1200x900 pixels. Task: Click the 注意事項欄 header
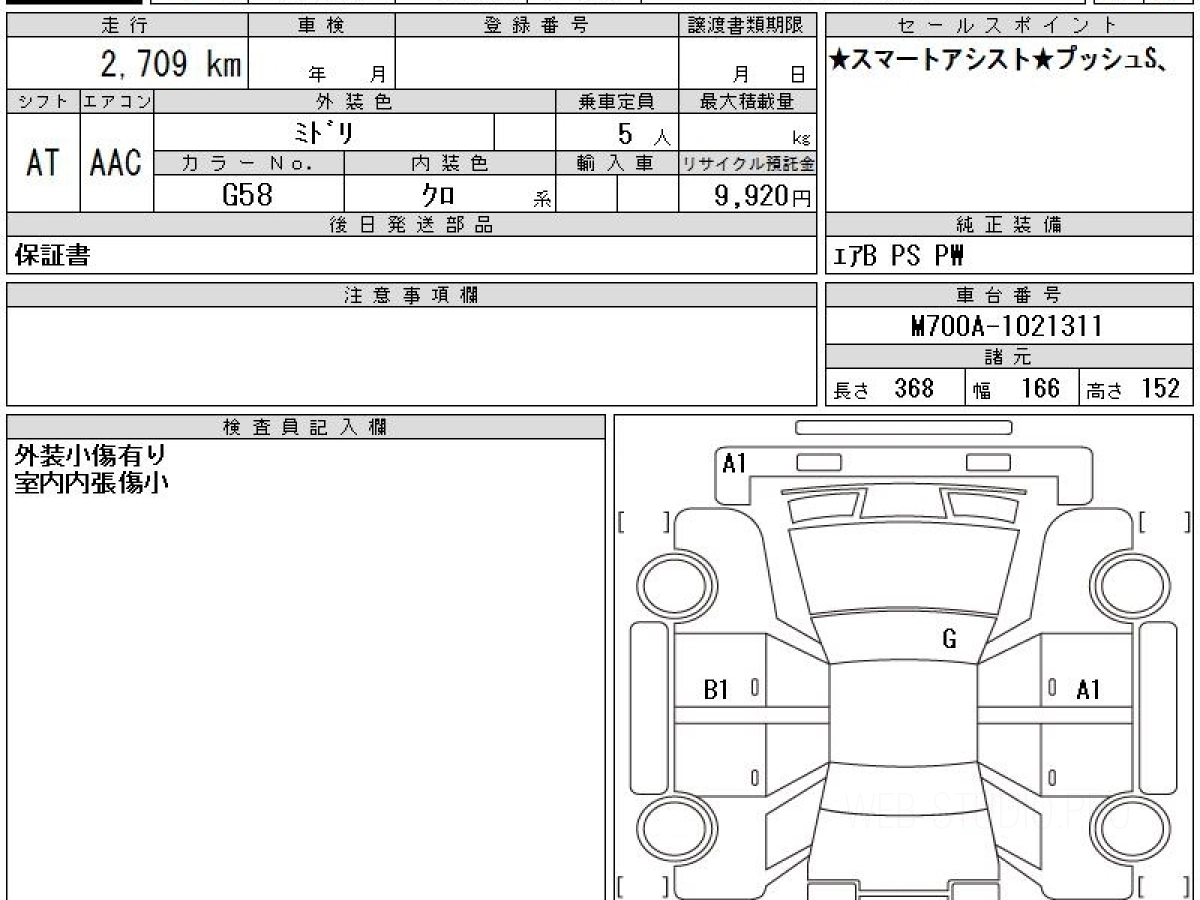pos(412,295)
